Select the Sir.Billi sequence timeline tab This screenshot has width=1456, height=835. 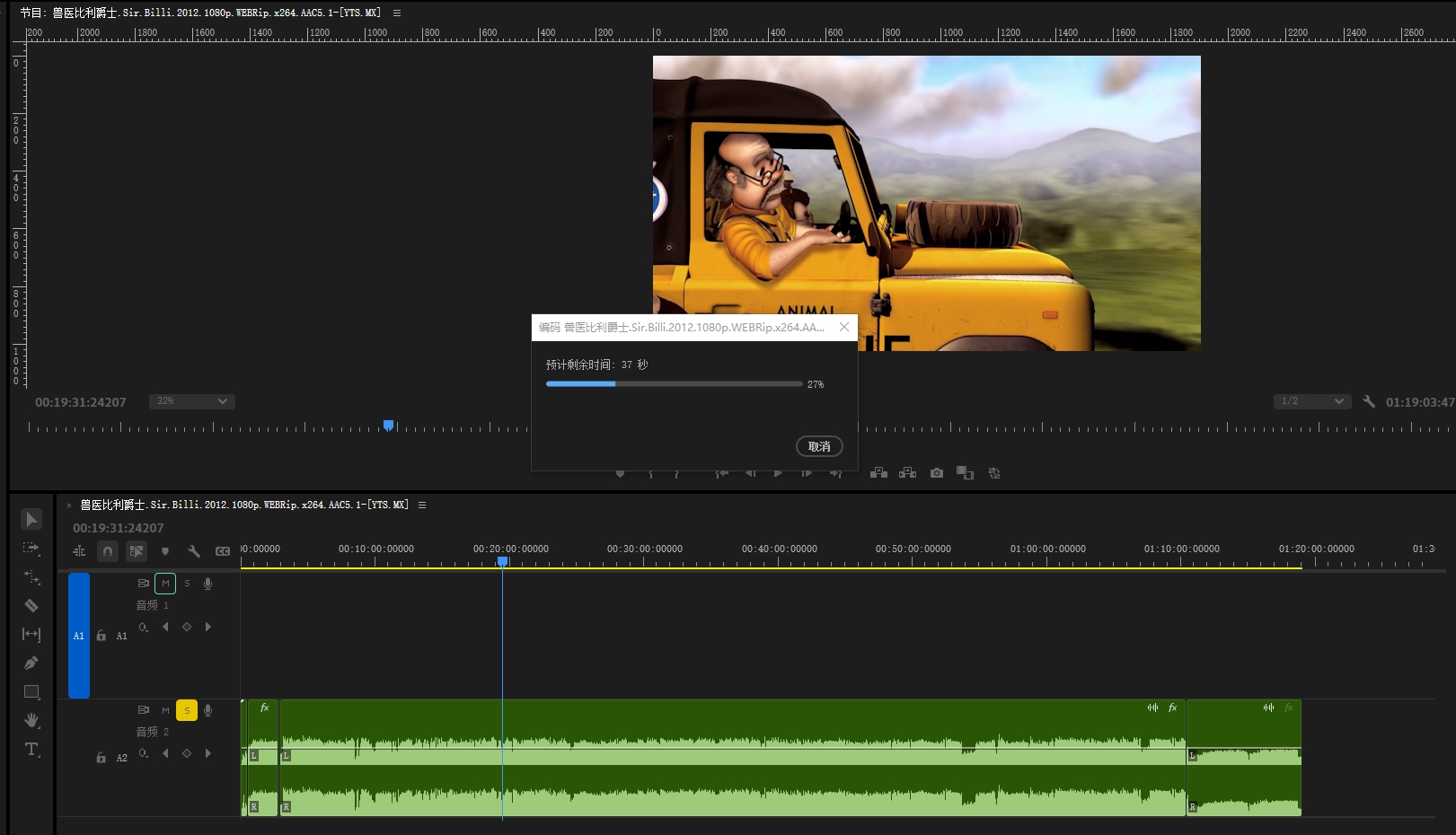tap(243, 505)
